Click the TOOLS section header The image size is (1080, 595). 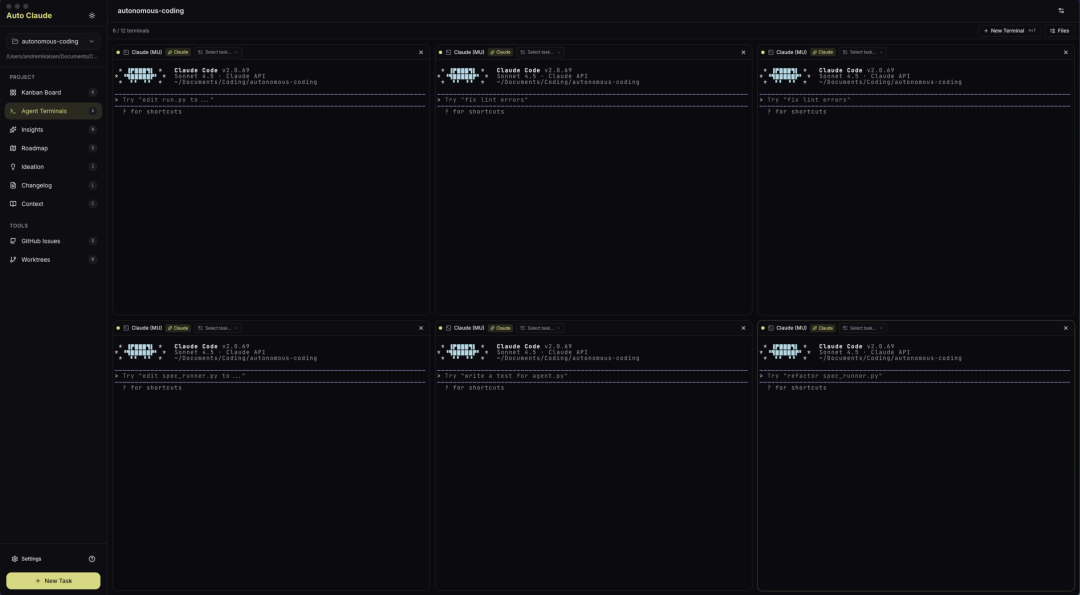pos(19,226)
